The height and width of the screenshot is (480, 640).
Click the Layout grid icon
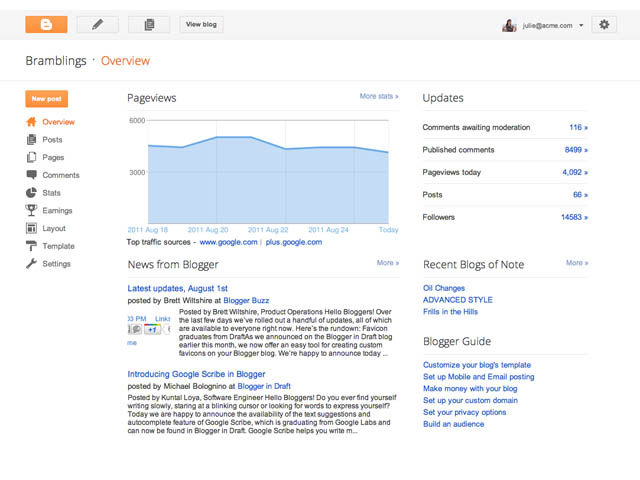click(31, 228)
